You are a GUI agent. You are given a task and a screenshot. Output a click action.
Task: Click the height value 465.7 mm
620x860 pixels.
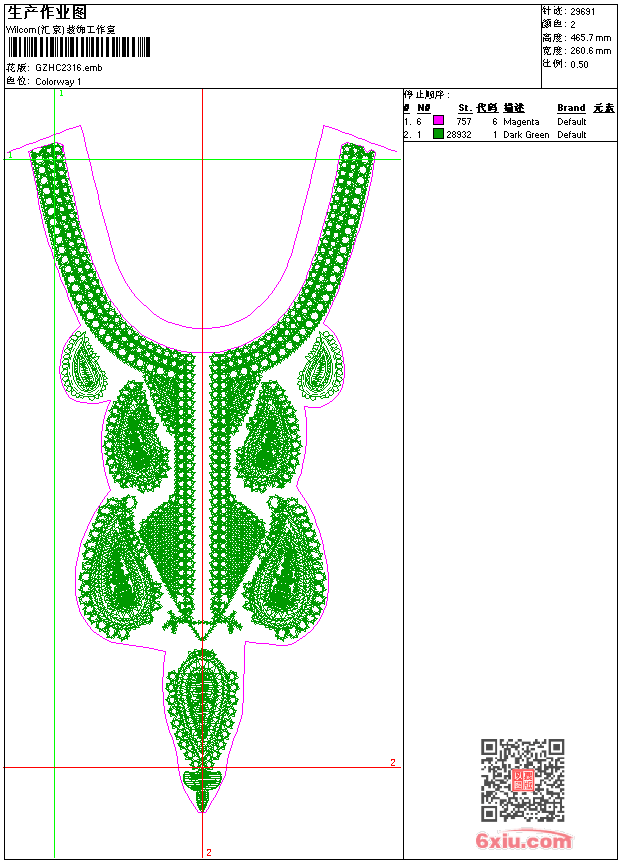pyautogui.click(x=590, y=37)
